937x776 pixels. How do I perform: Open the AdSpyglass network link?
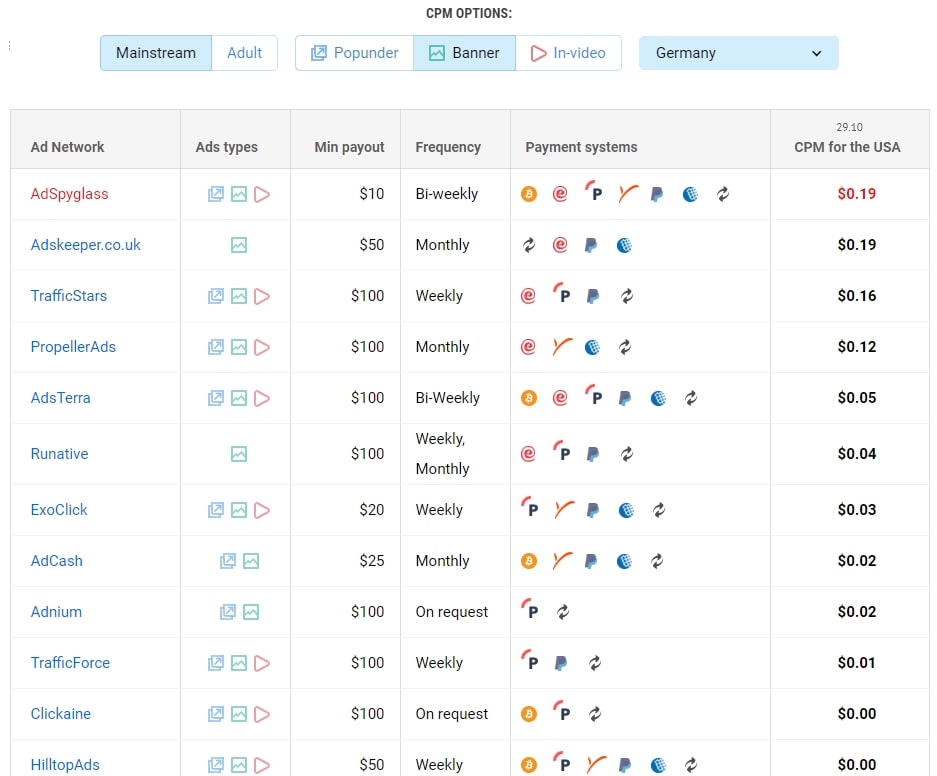pyautogui.click(x=69, y=194)
